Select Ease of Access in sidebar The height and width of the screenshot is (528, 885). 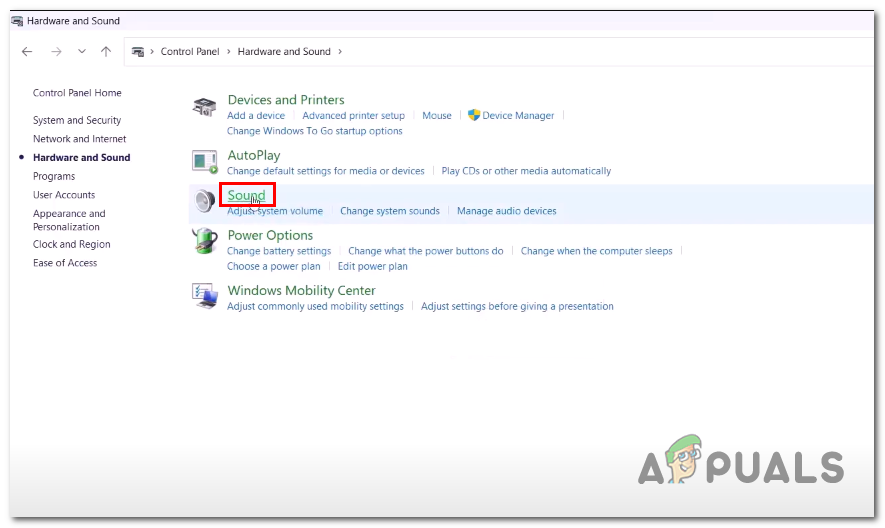[x=65, y=263]
